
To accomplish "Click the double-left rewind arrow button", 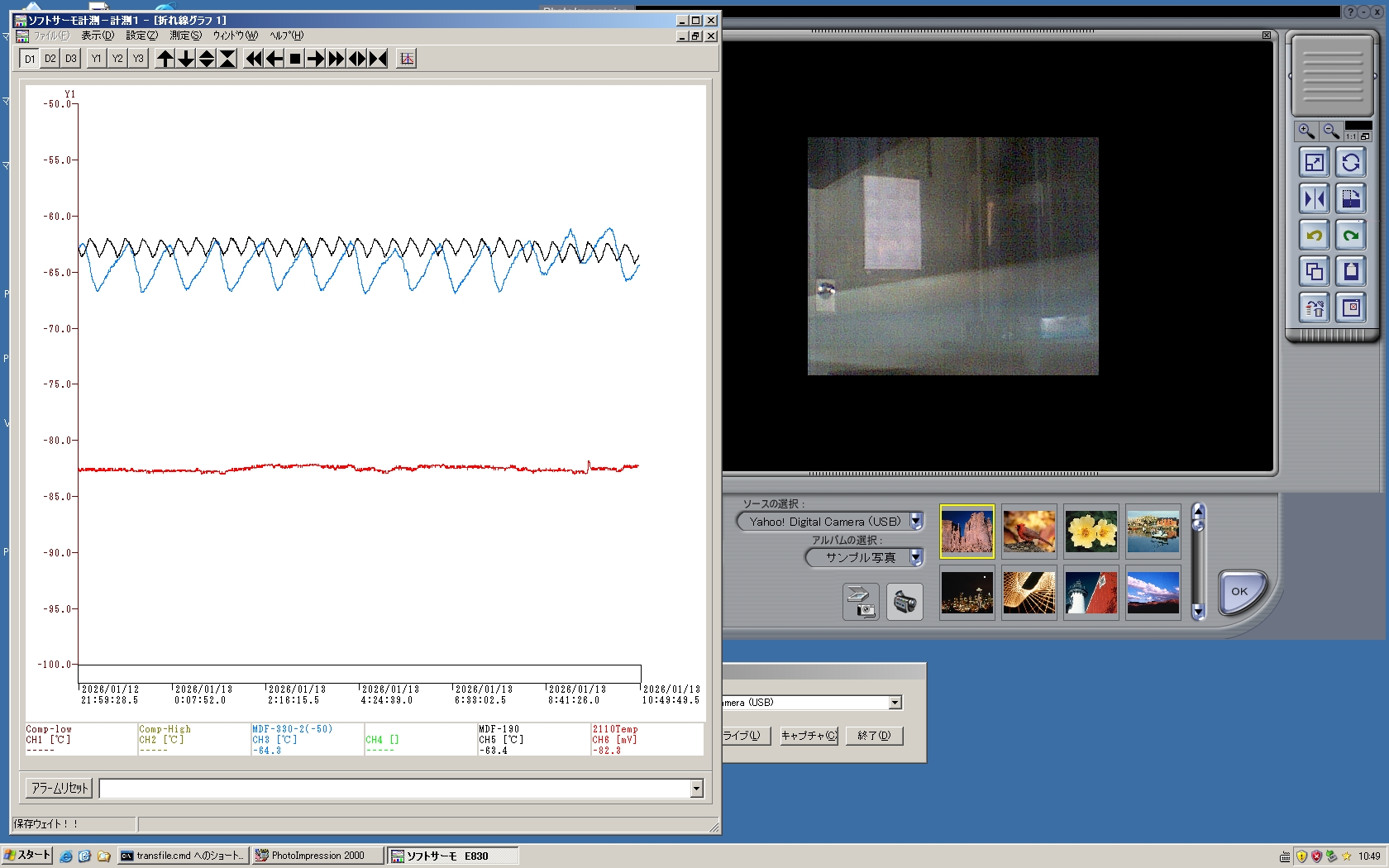I will click(254, 59).
